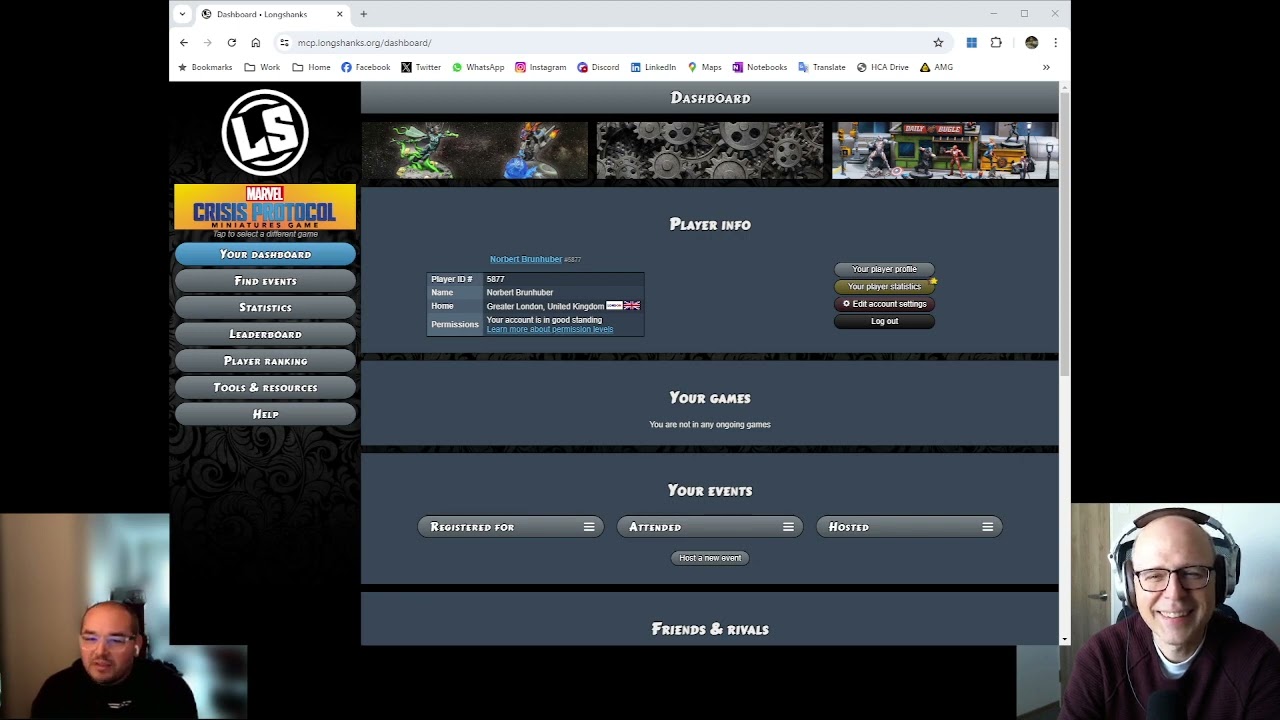This screenshot has height=720, width=1280.
Task: Log out of the Longshanks account
Action: [884, 321]
